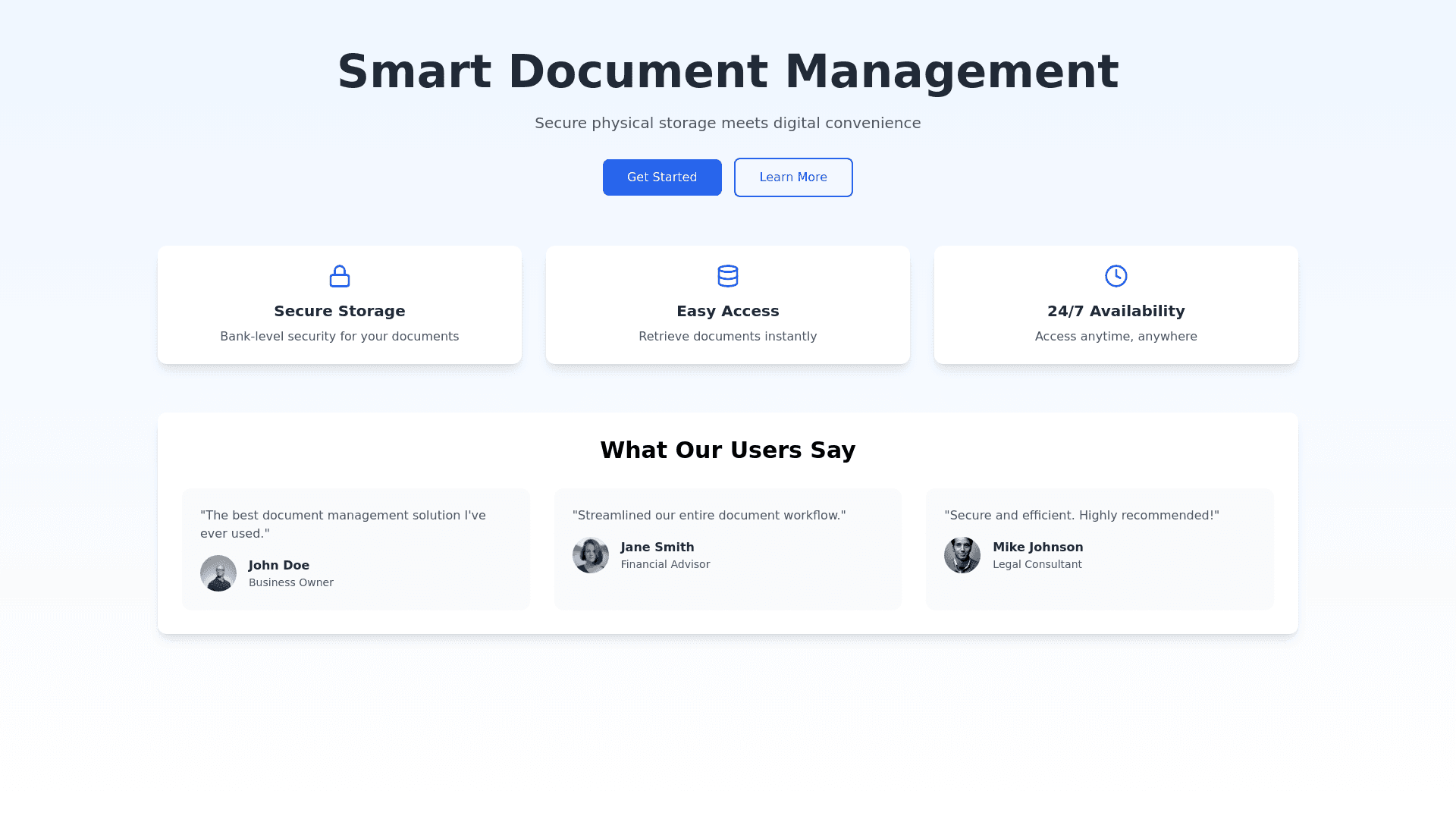Click the Secure physical storage subtitle
The image size is (1456, 819).
coord(727,123)
